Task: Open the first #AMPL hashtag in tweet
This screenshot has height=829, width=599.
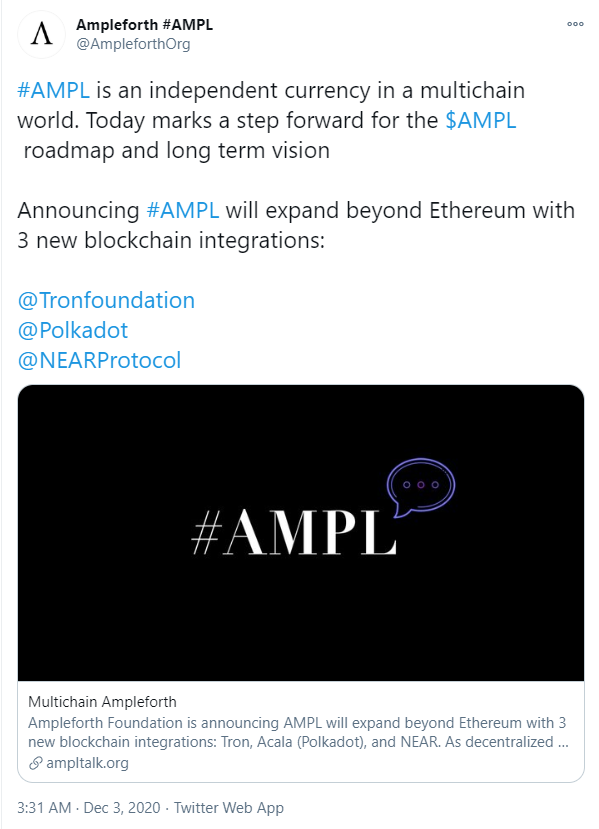Action: pyautogui.click(x=53, y=90)
